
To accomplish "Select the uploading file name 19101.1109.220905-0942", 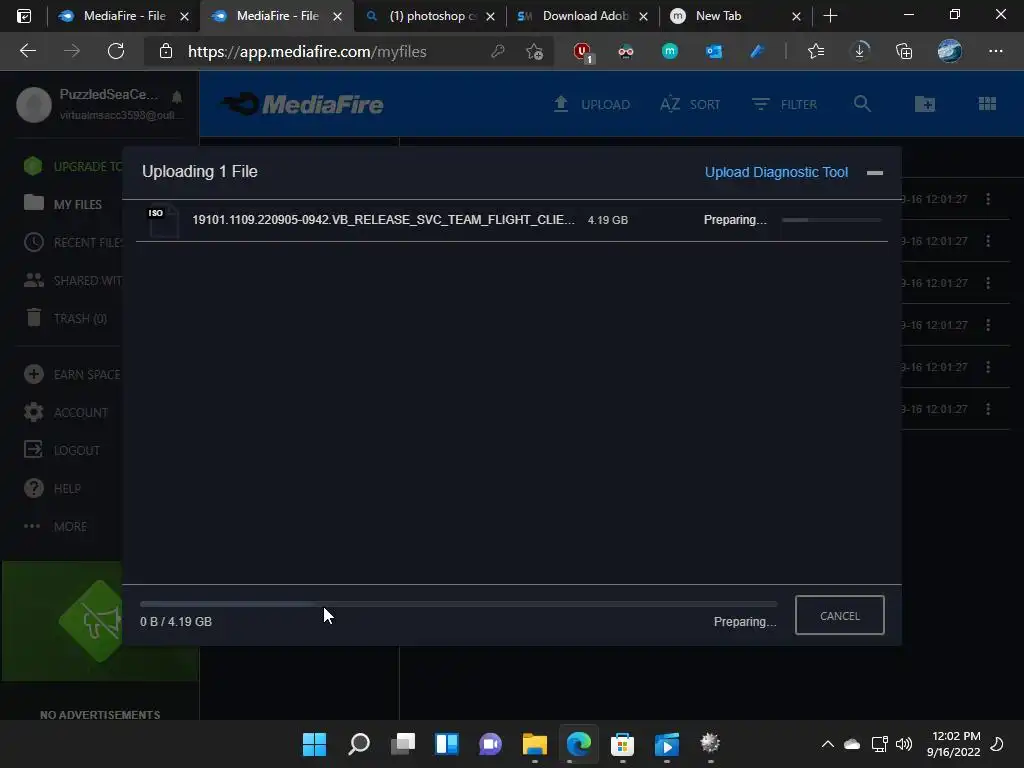I will (x=383, y=219).
